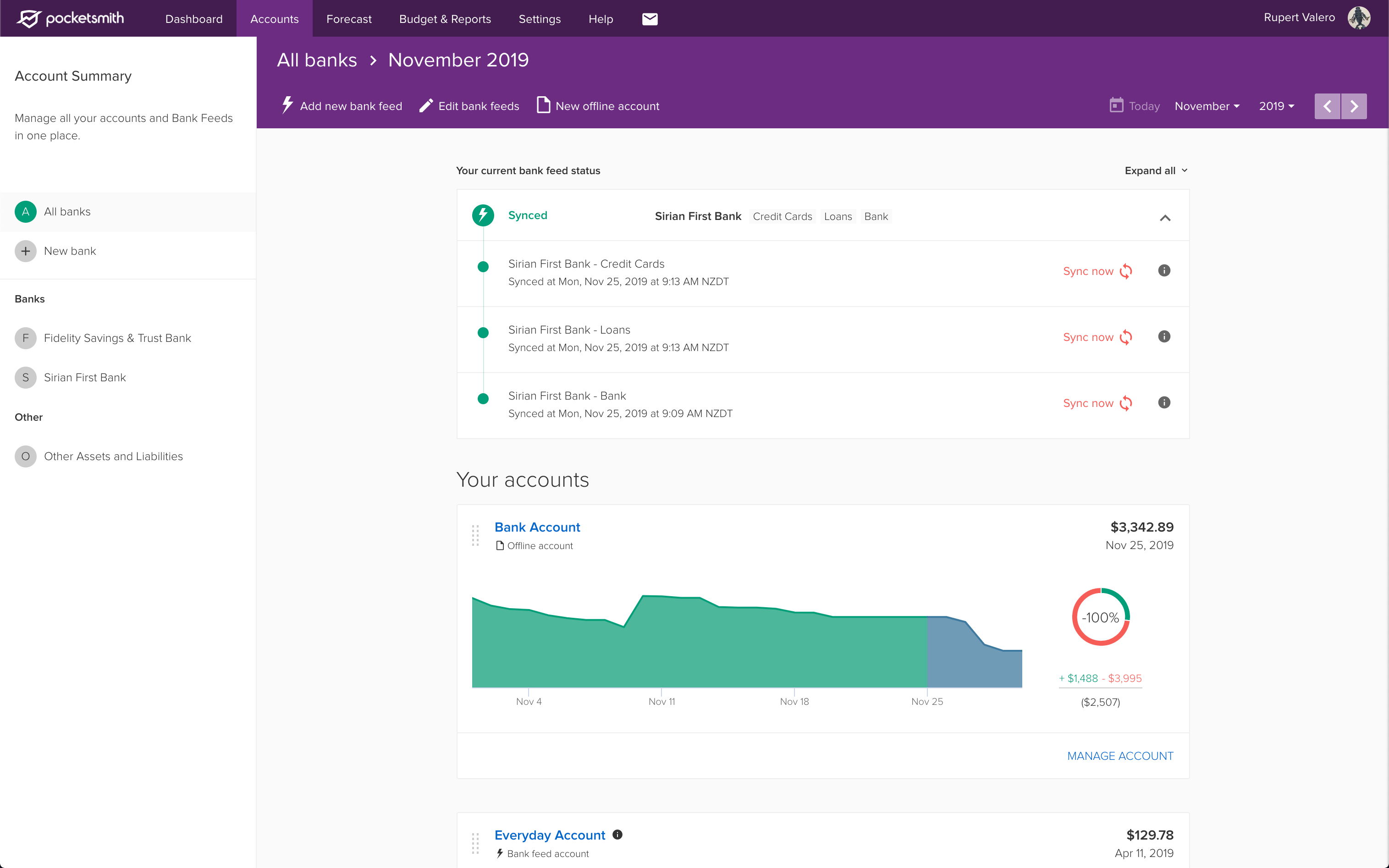Click Edit bank feeds

pos(469,106)
